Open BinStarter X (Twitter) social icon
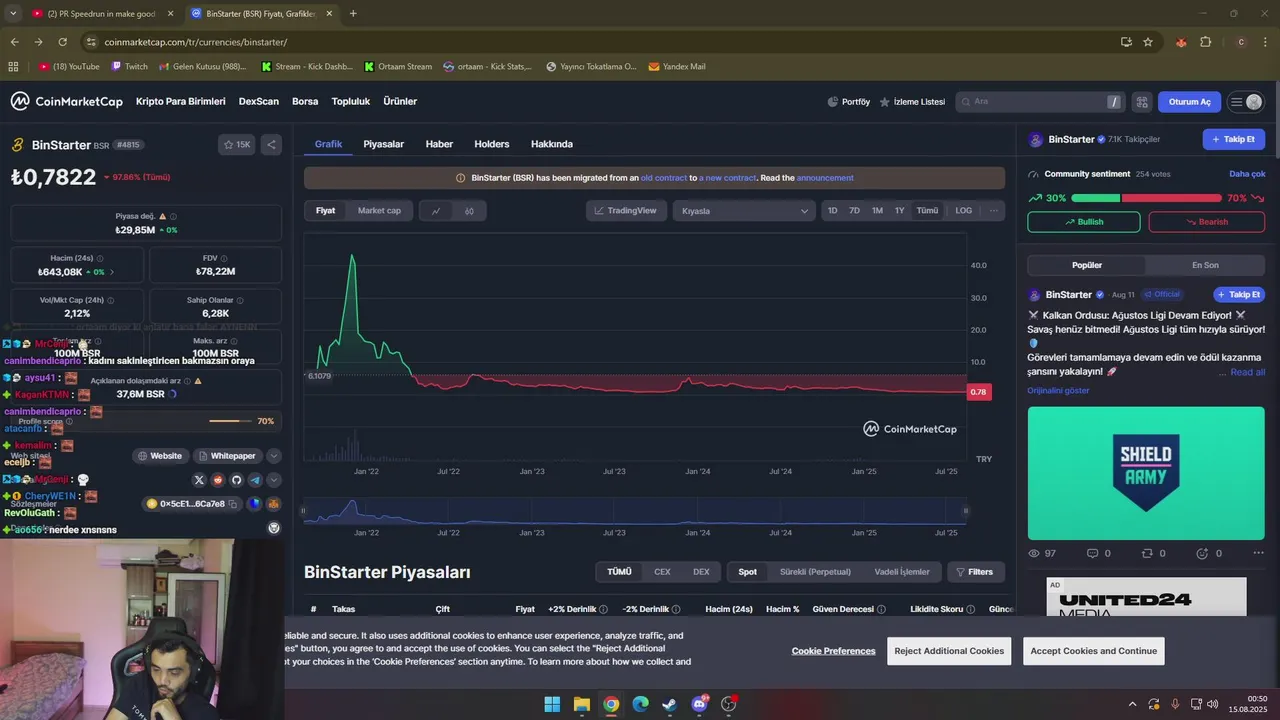1280x720 pixels. click(199, 480)
